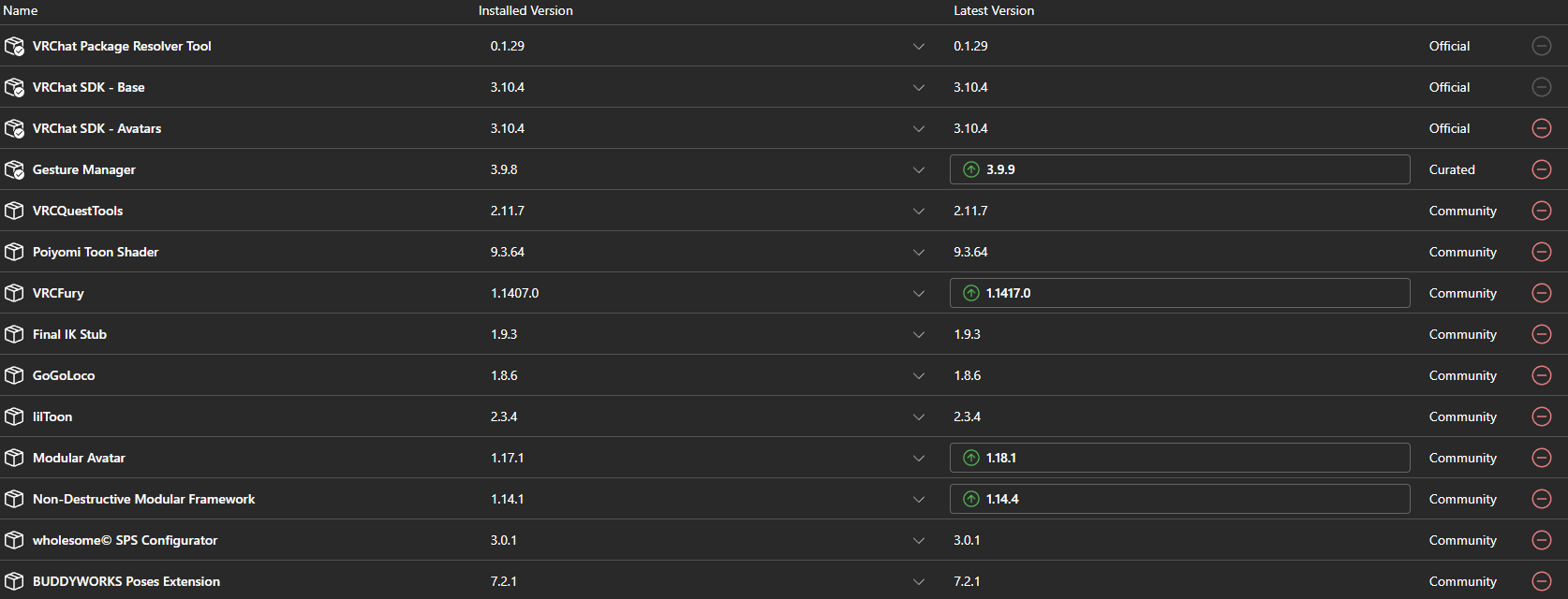Image resolution: width=1568 pixels, height=599 pixels.
Task: Open version dropdown for wholesome SPS Configurator
Action: point(919,541)
